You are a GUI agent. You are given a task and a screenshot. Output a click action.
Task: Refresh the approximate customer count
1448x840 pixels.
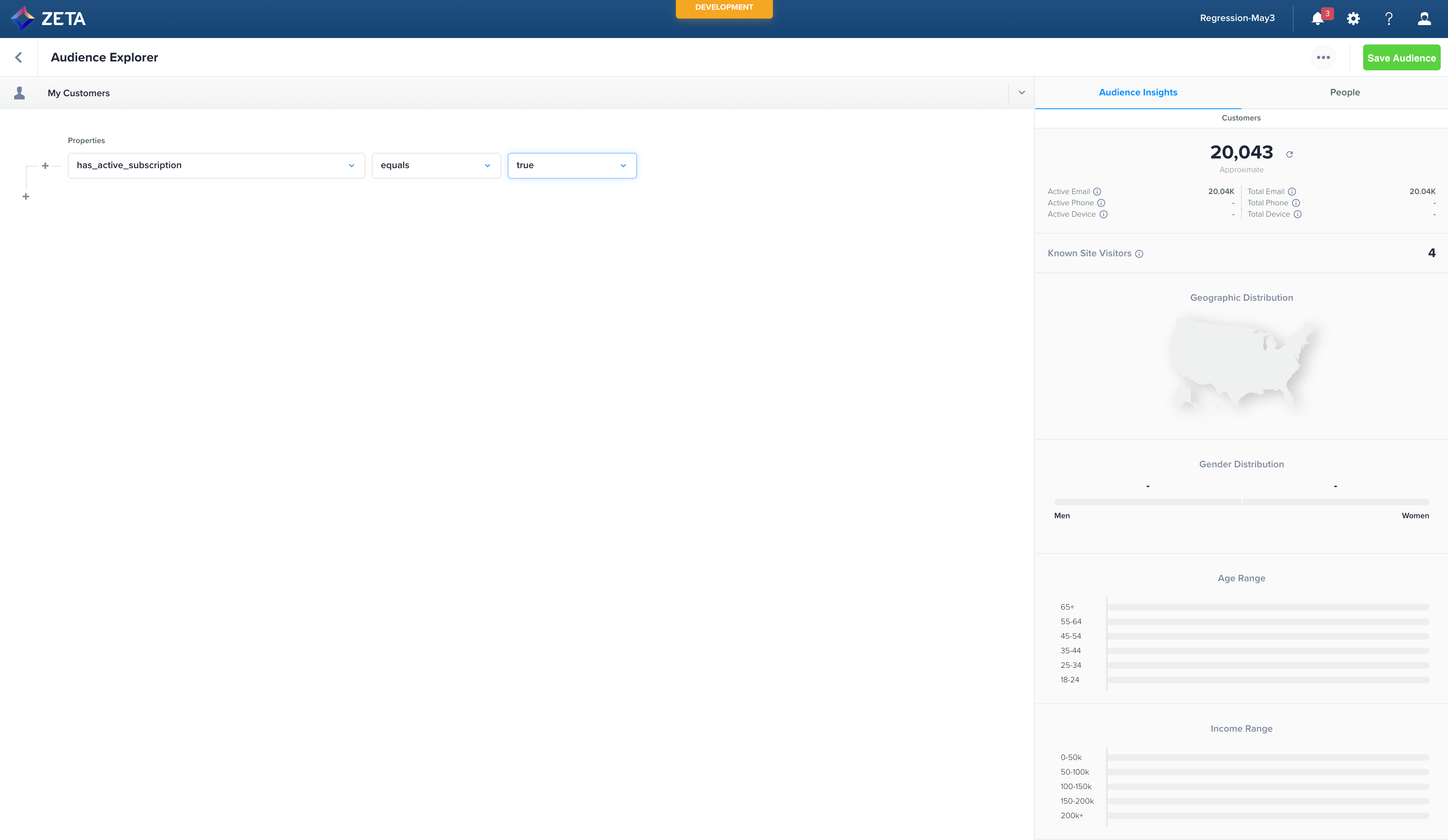tap(1290, 154)
